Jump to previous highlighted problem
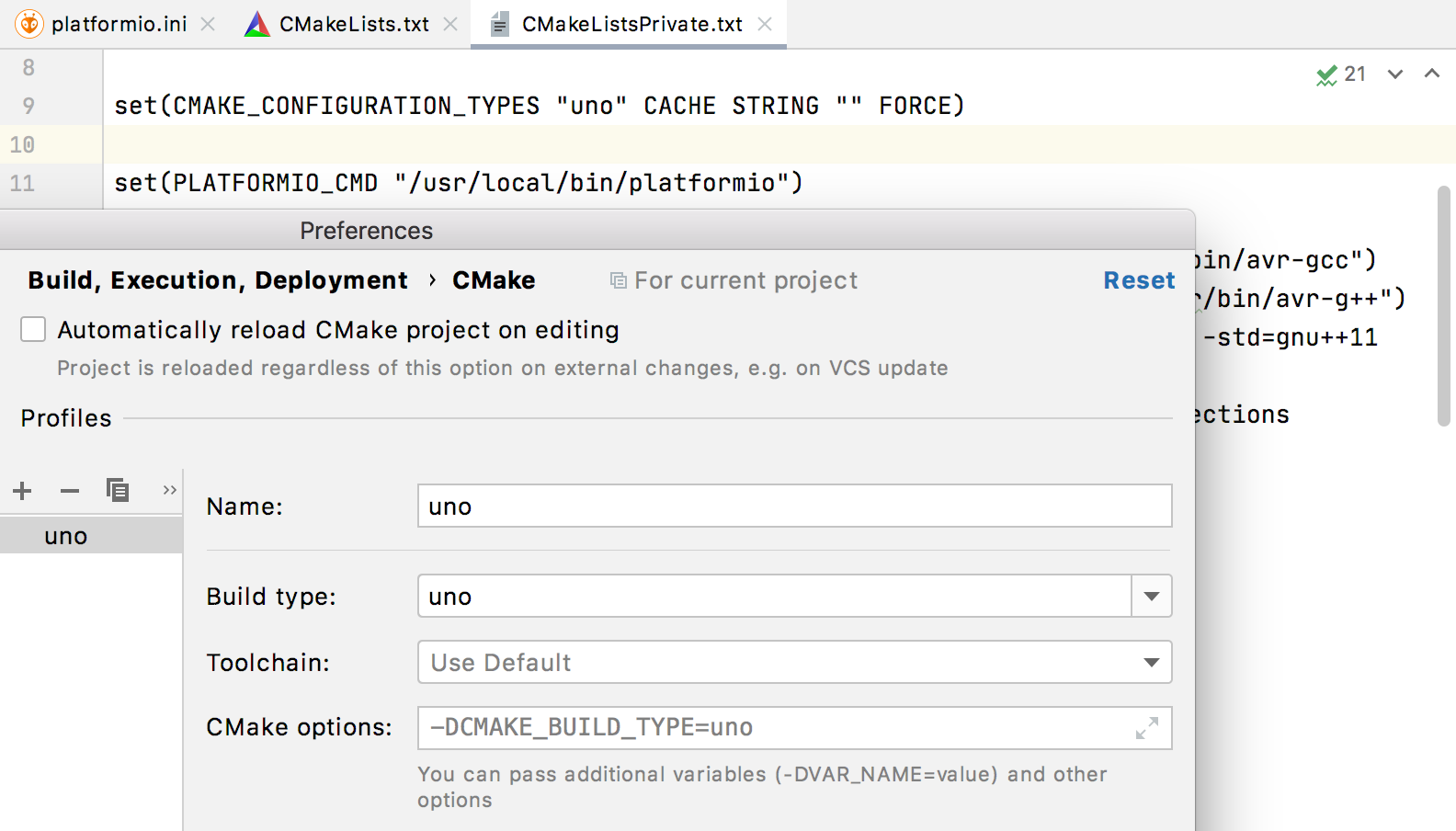Screen dimensions: 1456x831 coord(1431,74)
